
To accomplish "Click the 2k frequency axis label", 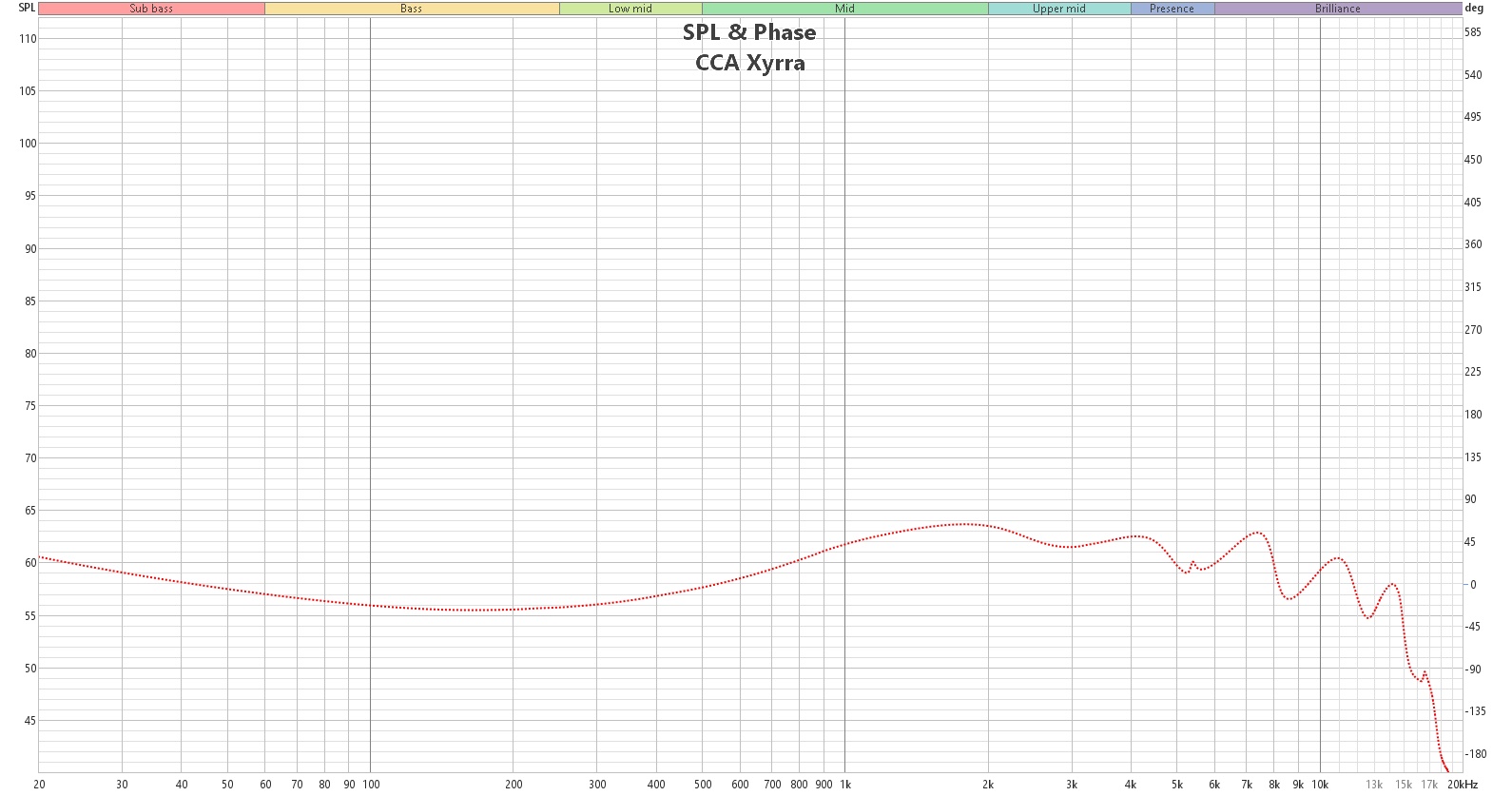I will coord(988,785).
